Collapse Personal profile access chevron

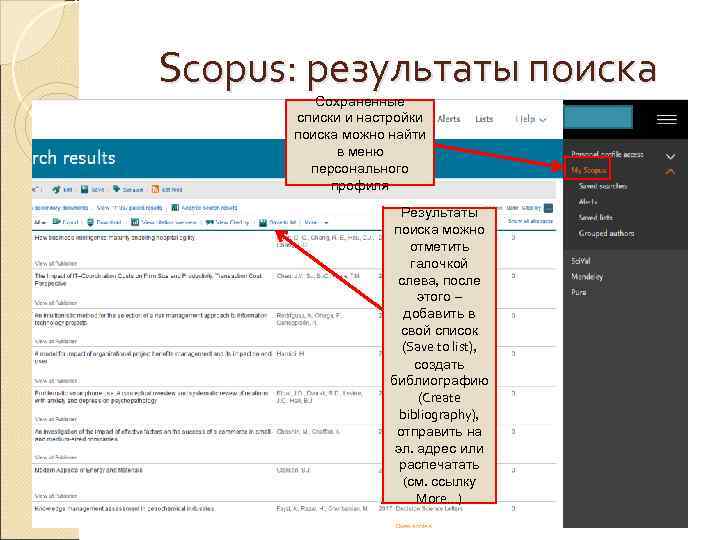coord(670,157)
